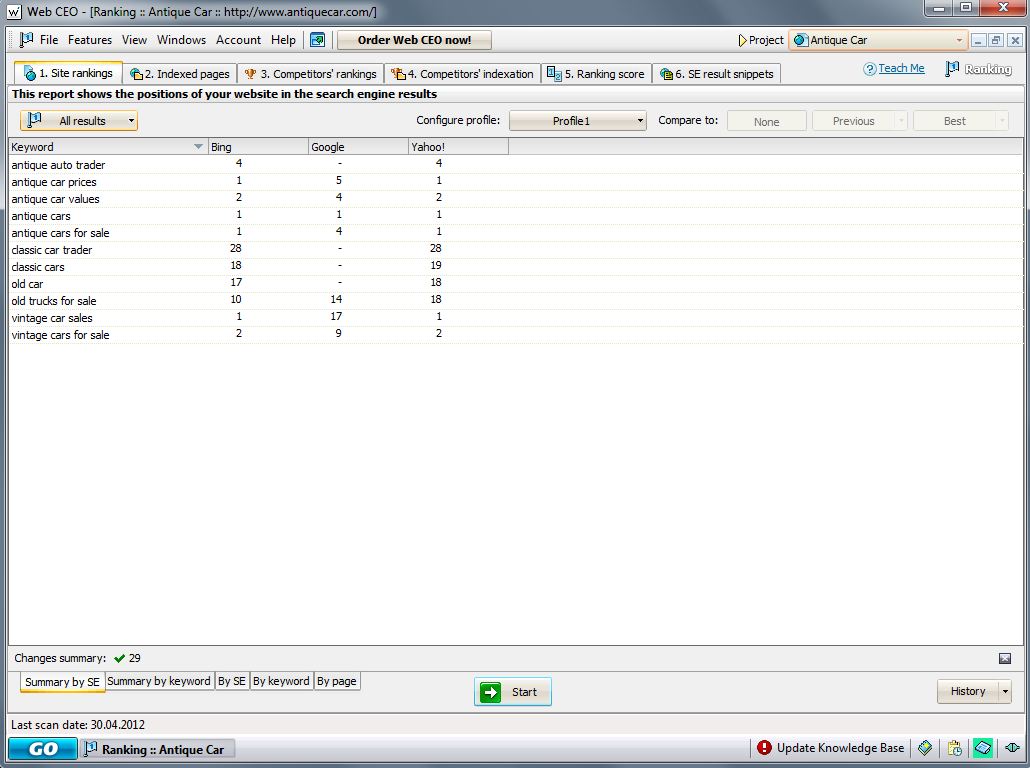1030x768 pixels.
Task: Open the View menu
Action: [134, 40]
